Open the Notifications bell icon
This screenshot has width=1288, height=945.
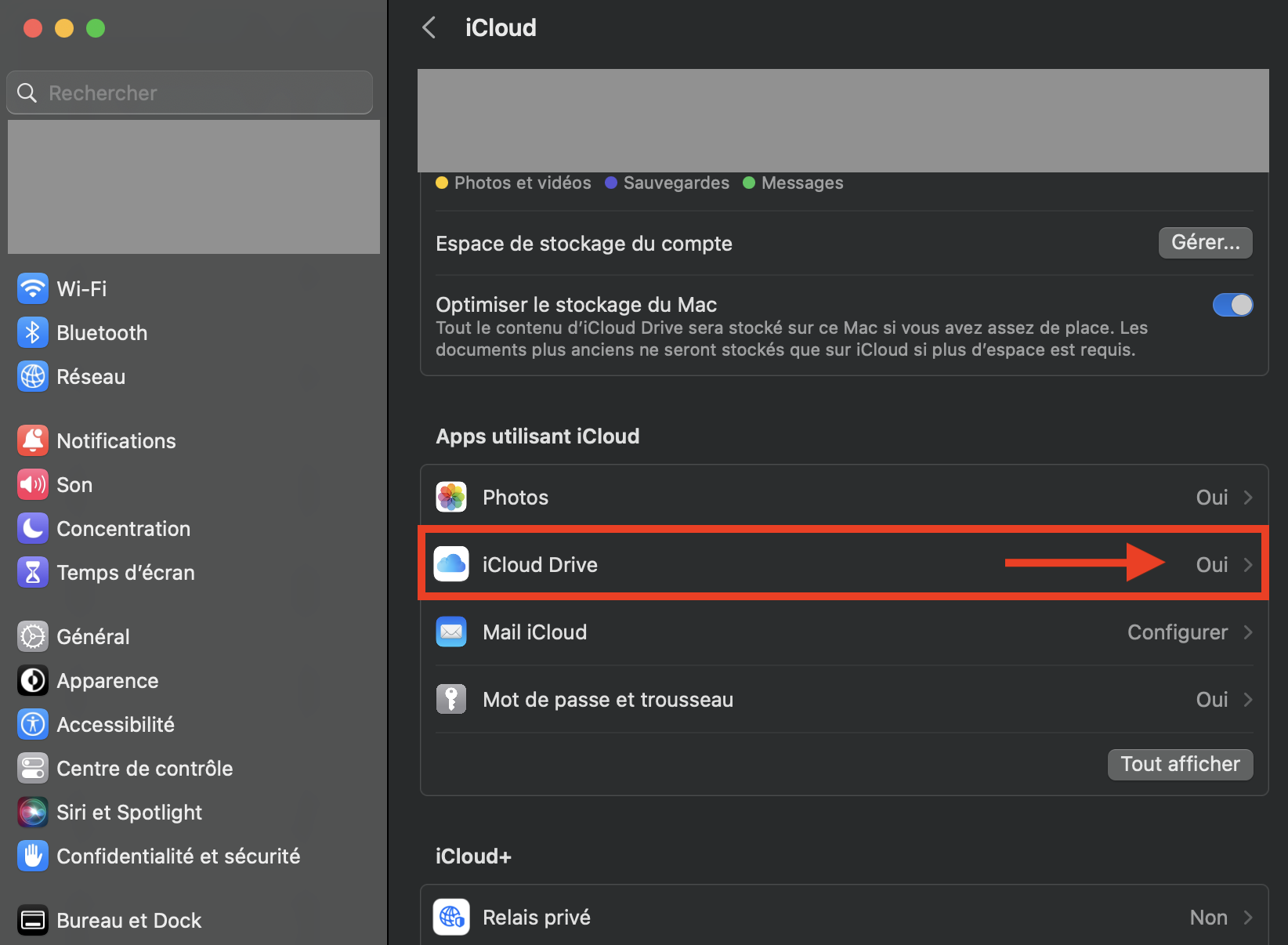(x=32, y=440)
